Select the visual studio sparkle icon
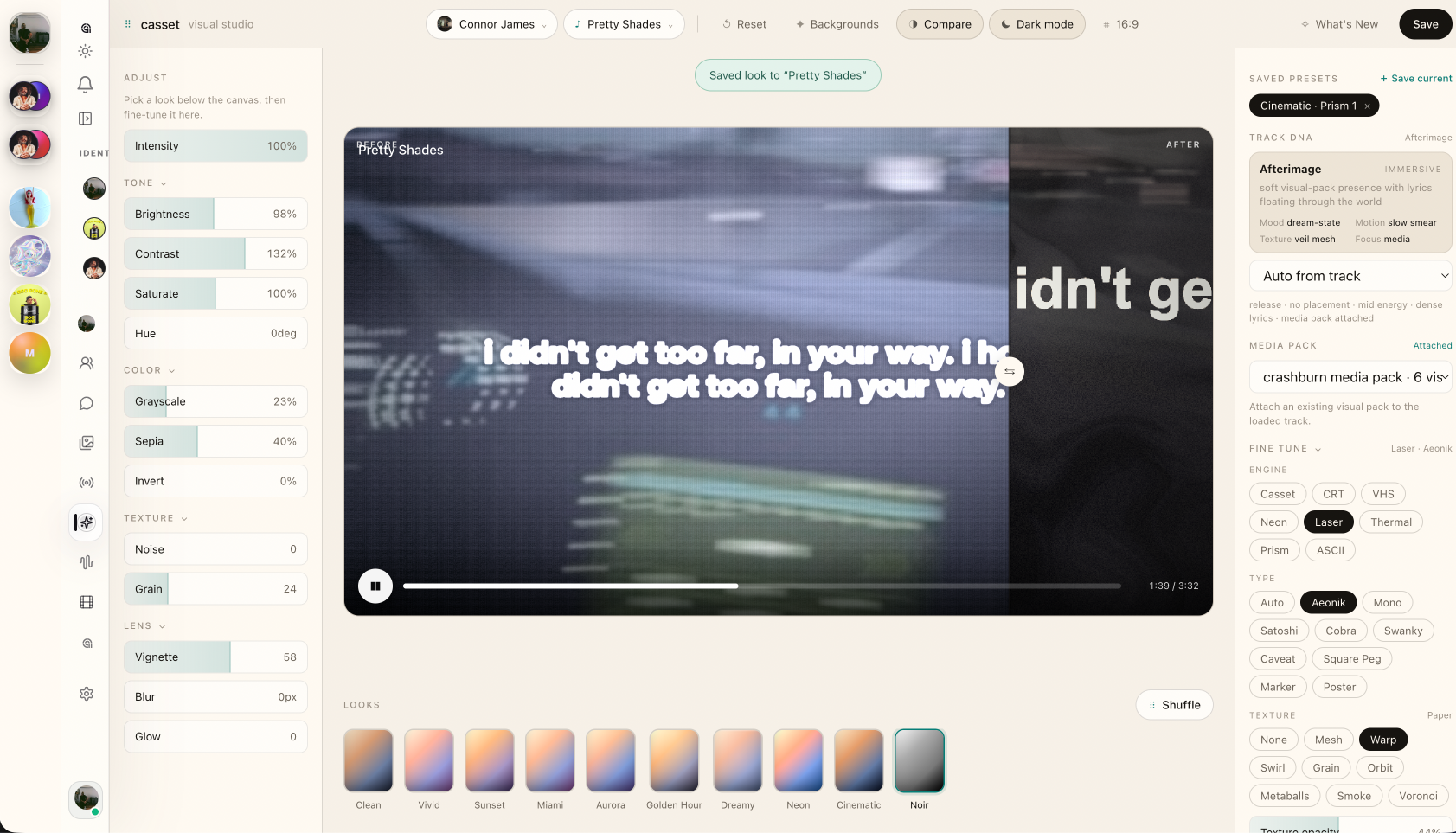The width and height of the screenshot is (1456, 833). [87, 522]
